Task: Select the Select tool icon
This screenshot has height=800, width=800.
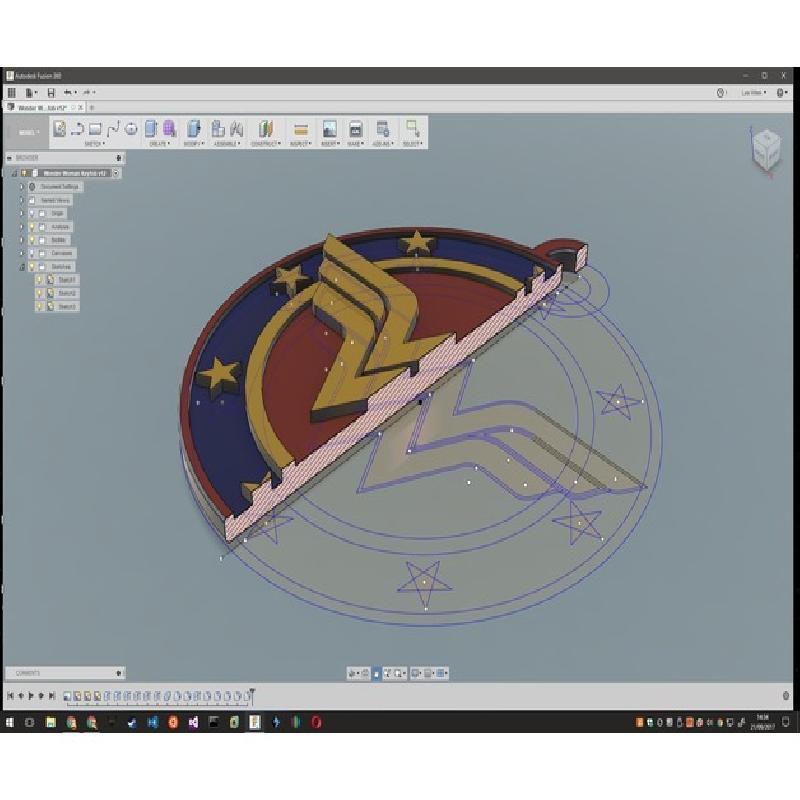Action: (x=412, y=129)
